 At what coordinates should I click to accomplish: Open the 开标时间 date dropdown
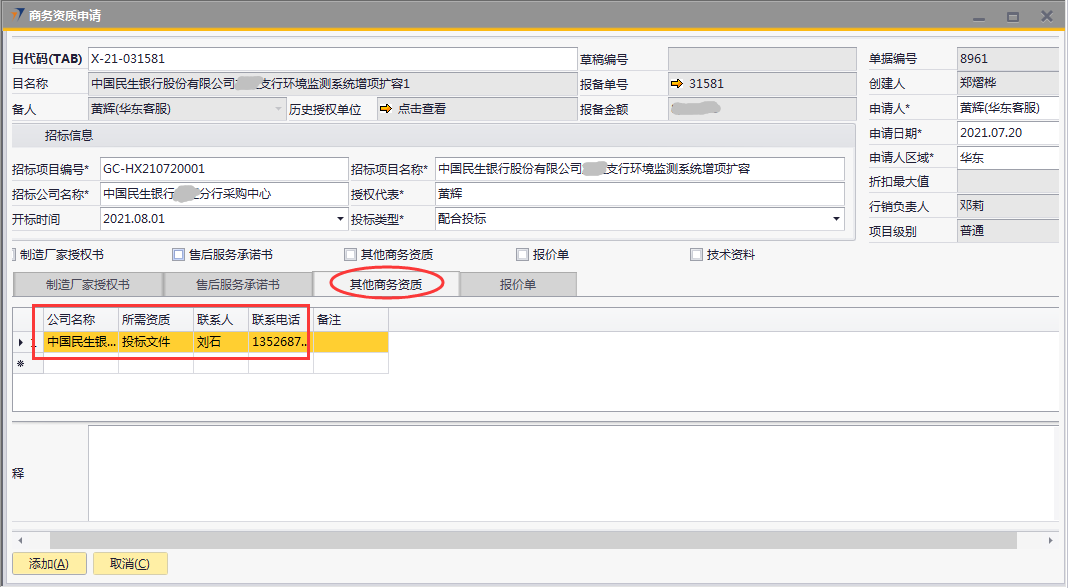click(x=339, y=219)
